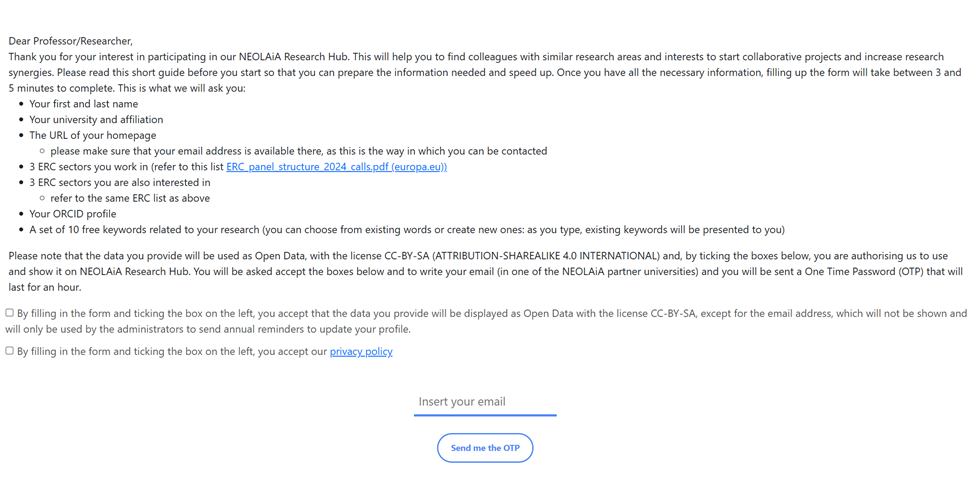
Task: Focus the Insert your email field
Action: click(x=485, y=402)
